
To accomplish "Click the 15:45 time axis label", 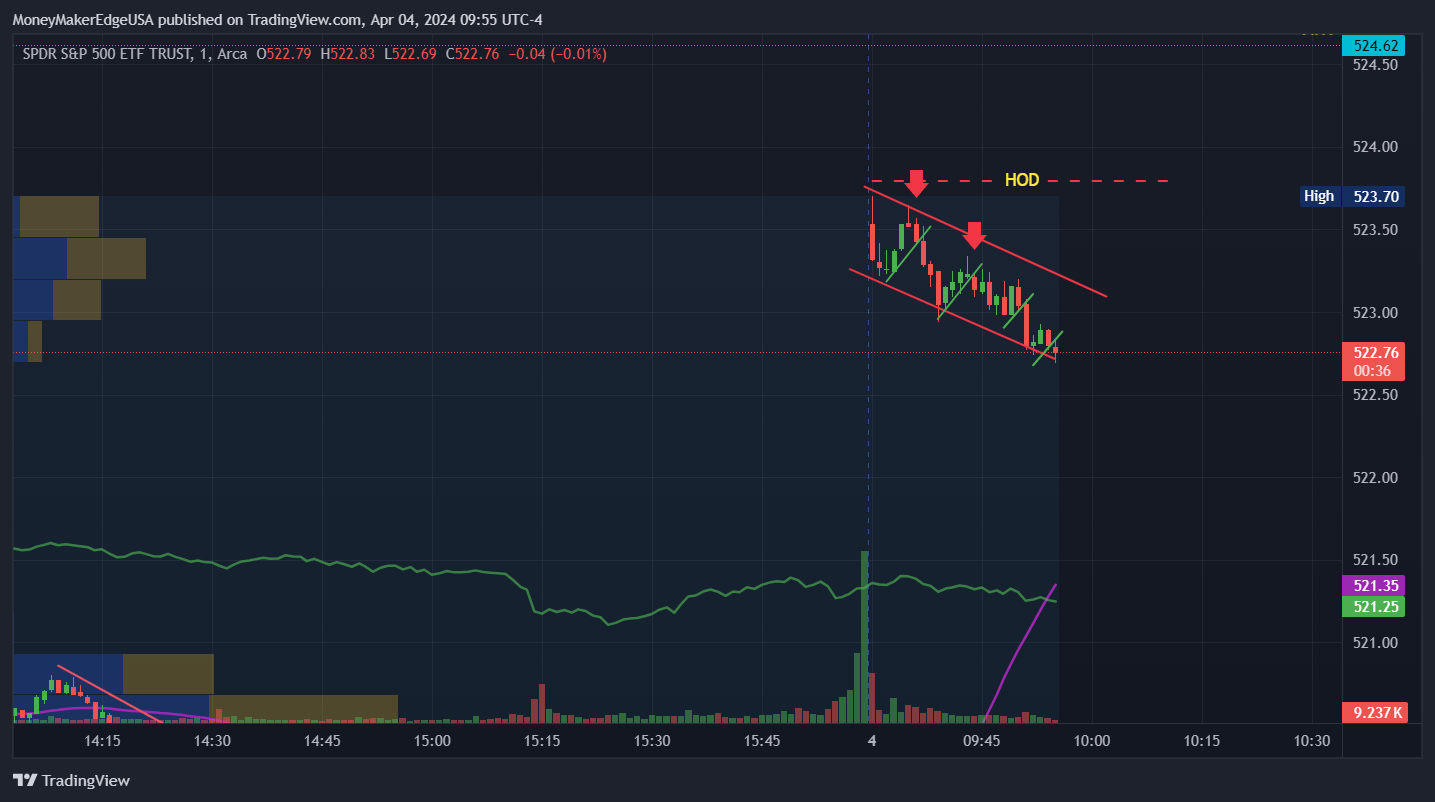I will 761,741.
